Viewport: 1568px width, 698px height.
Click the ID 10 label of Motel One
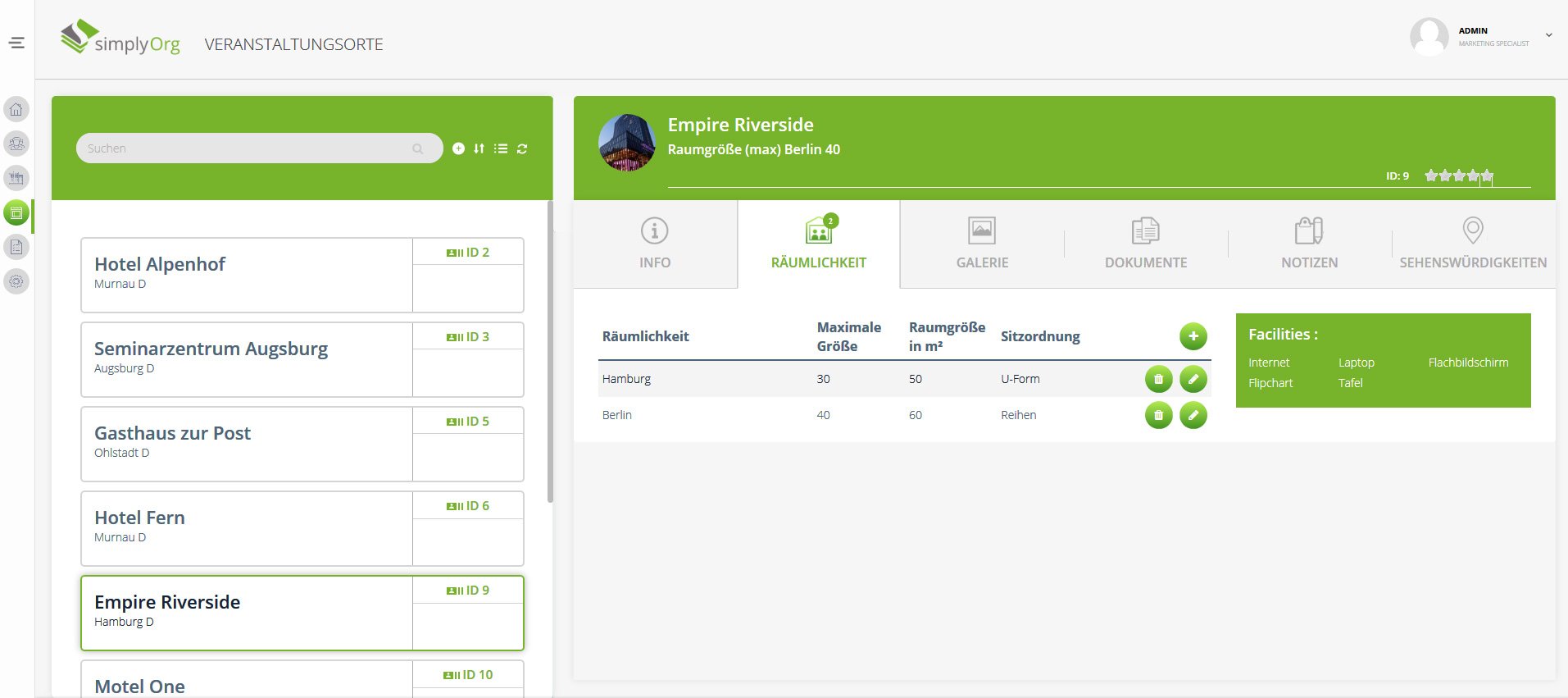click(468, 675)
